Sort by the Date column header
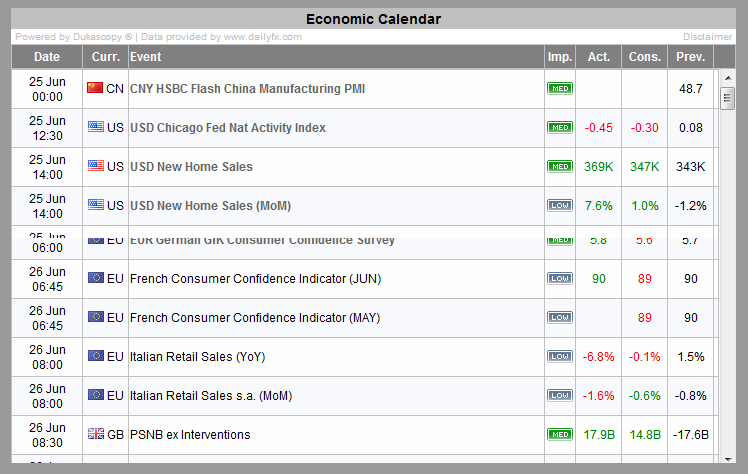Viewport: 748px width, 474px height. [x=47, y=57]
